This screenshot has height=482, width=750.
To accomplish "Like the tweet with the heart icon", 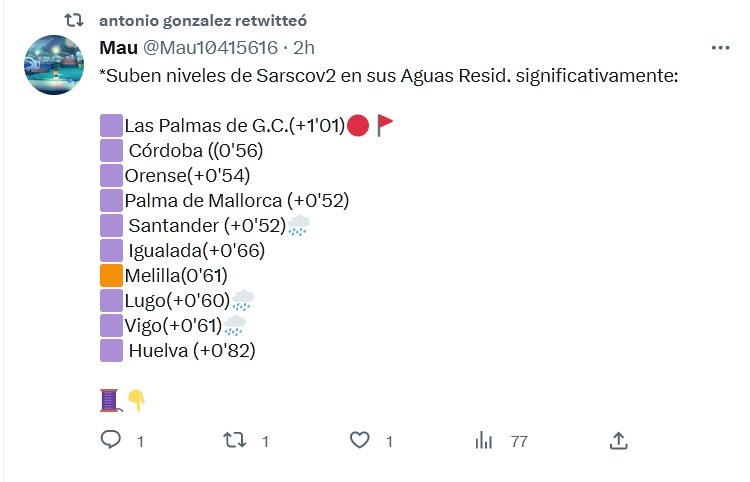I will [360, 440].
